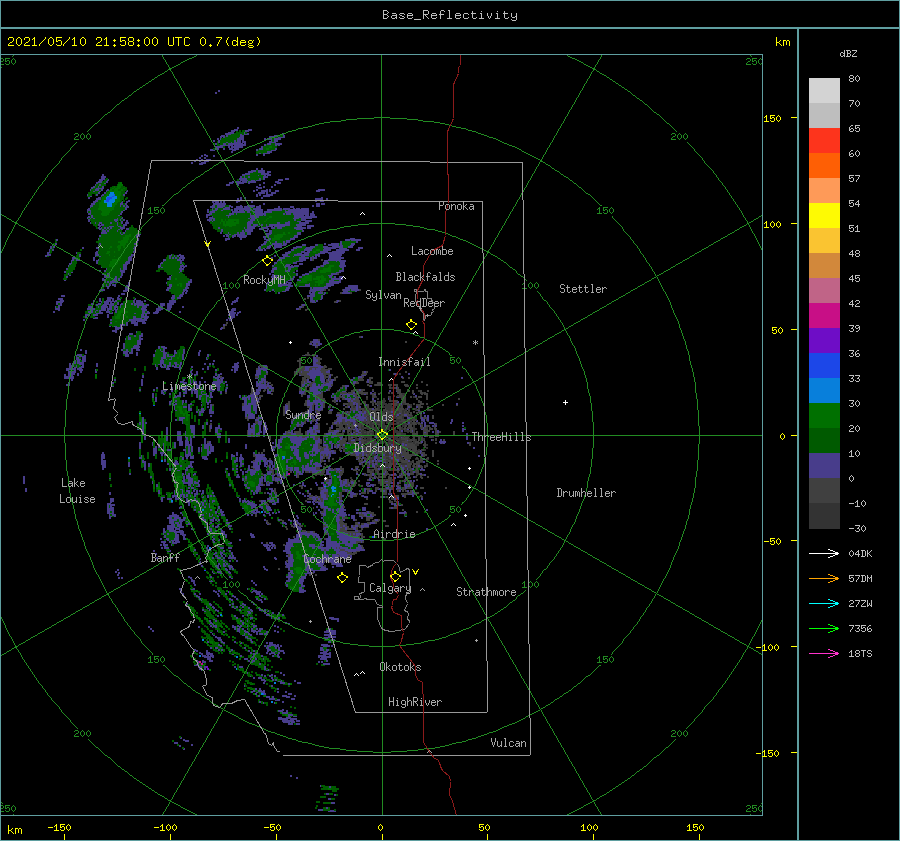Screen dimensions: 900x841
Task: Pick the light blue 33-30 dBZ swatch
Action: (x=824, y=391)
